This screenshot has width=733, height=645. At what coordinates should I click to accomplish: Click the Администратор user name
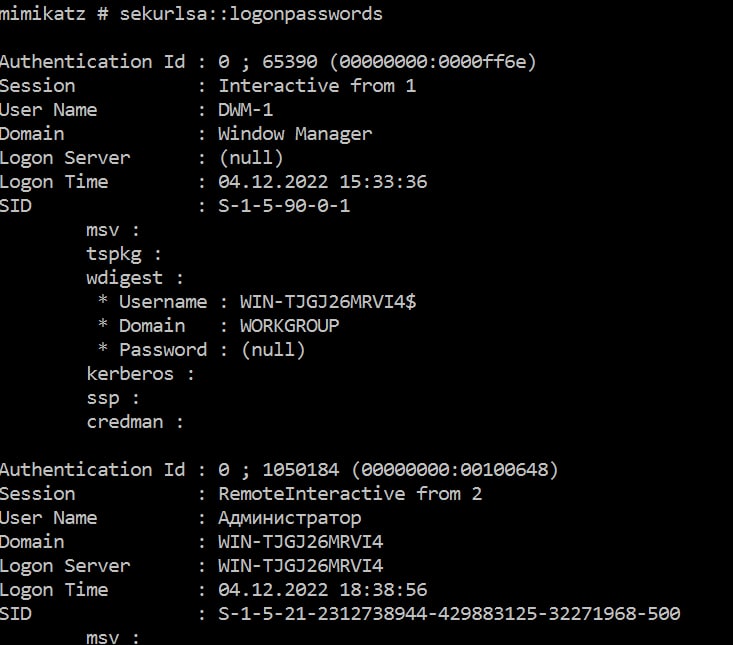290,518
